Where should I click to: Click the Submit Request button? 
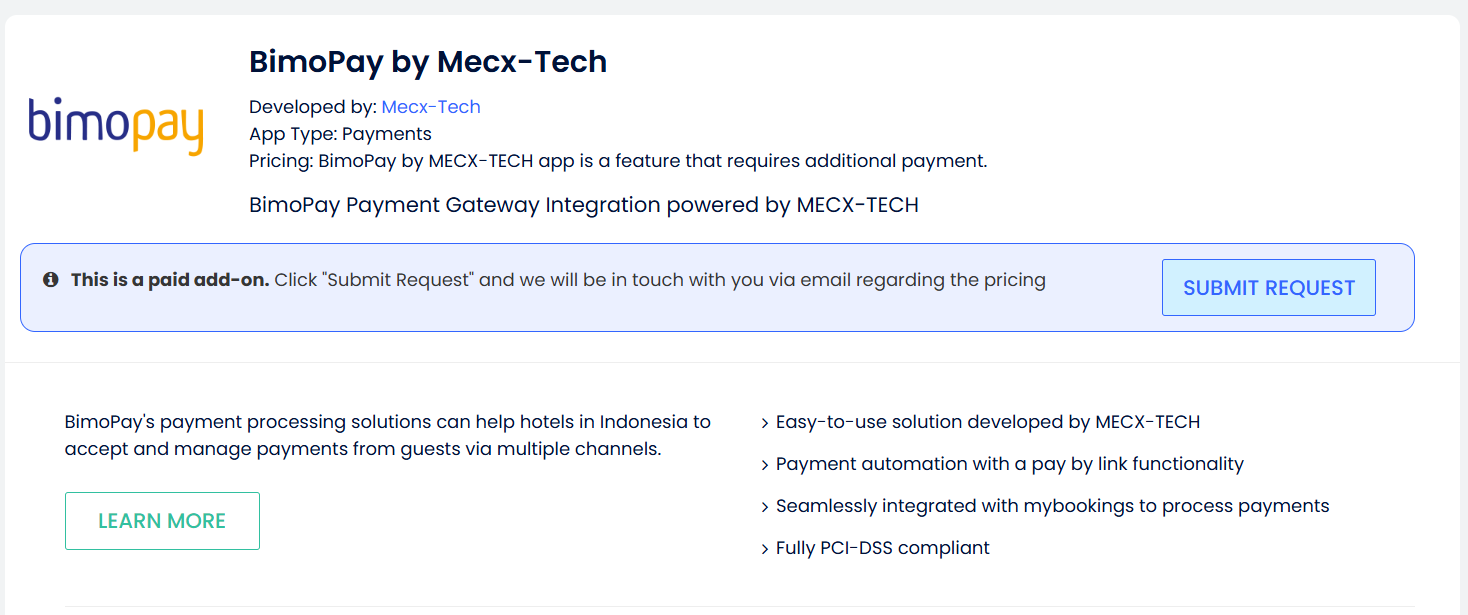[x=1268, y=288]
